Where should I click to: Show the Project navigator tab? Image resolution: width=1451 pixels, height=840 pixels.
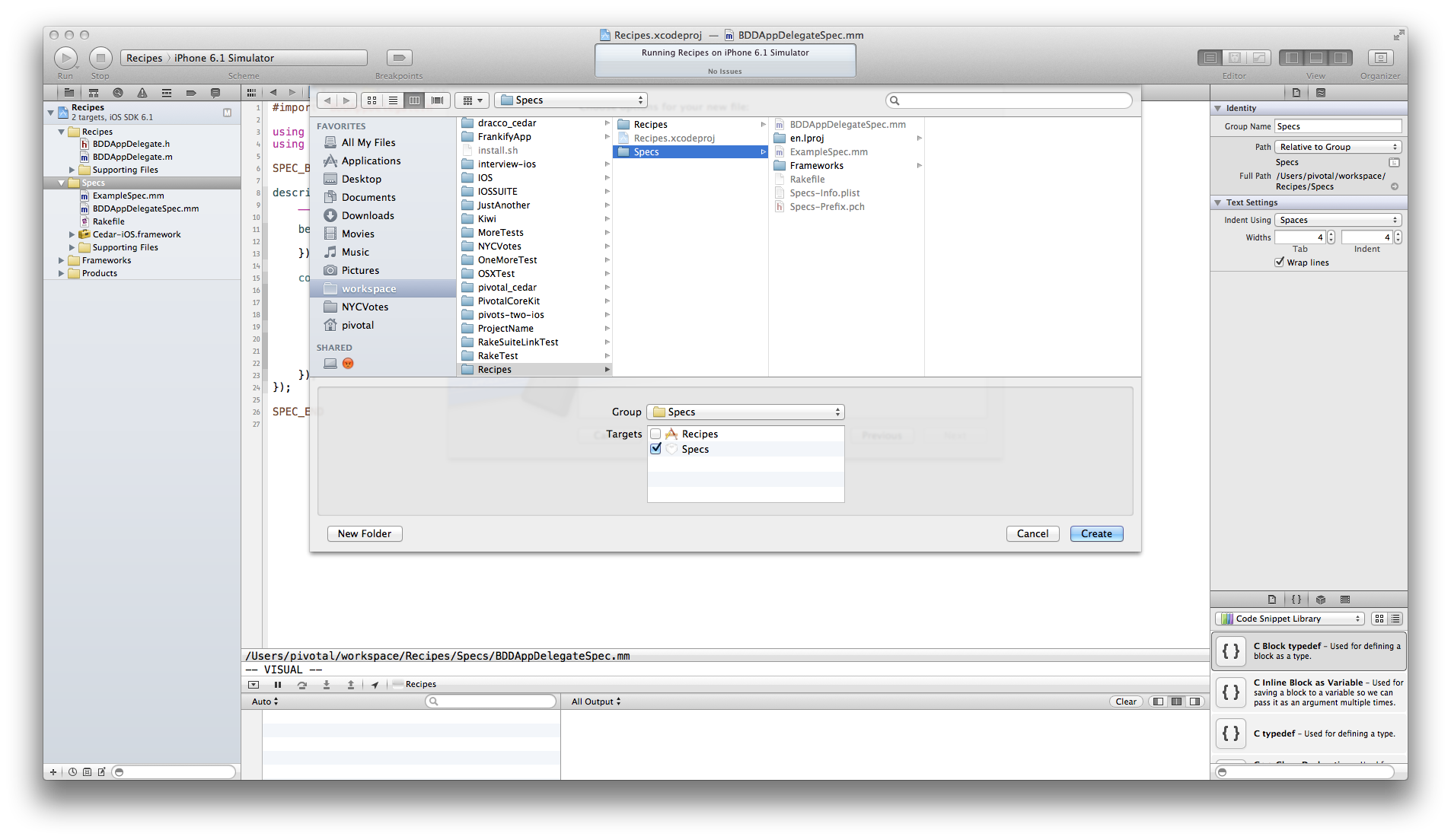point(69,93)
